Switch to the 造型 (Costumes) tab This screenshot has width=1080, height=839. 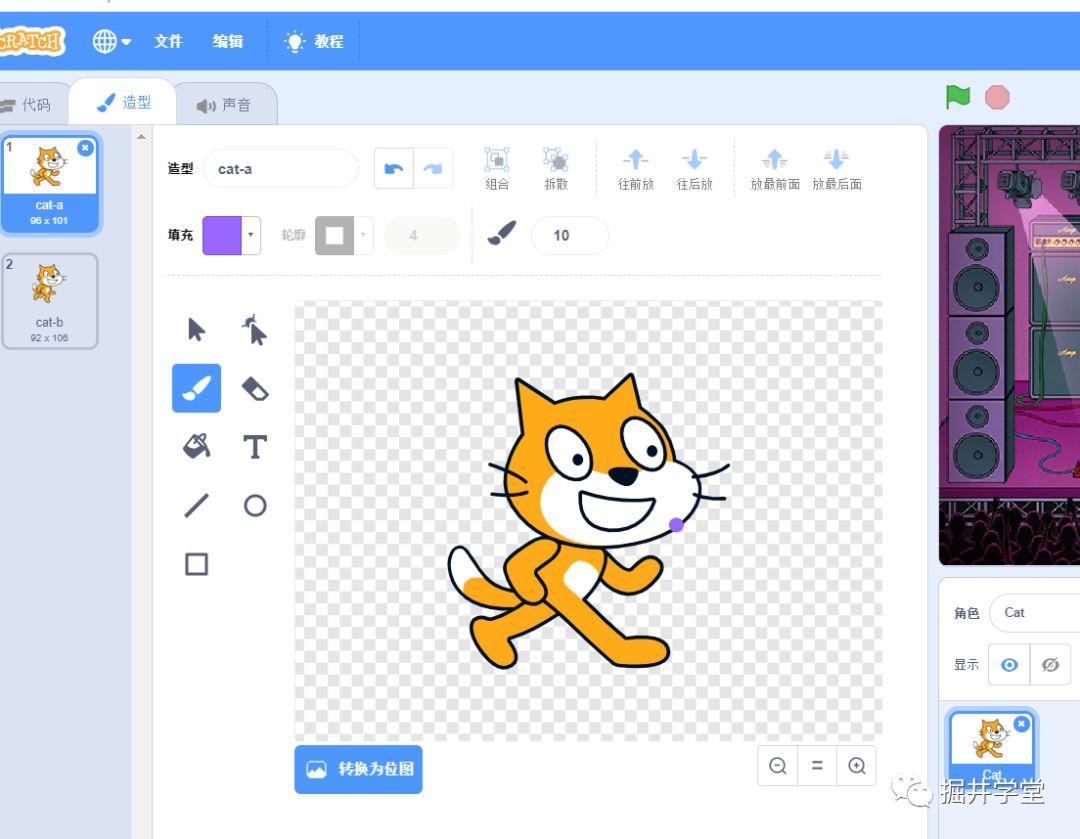[x=124, y=103]
